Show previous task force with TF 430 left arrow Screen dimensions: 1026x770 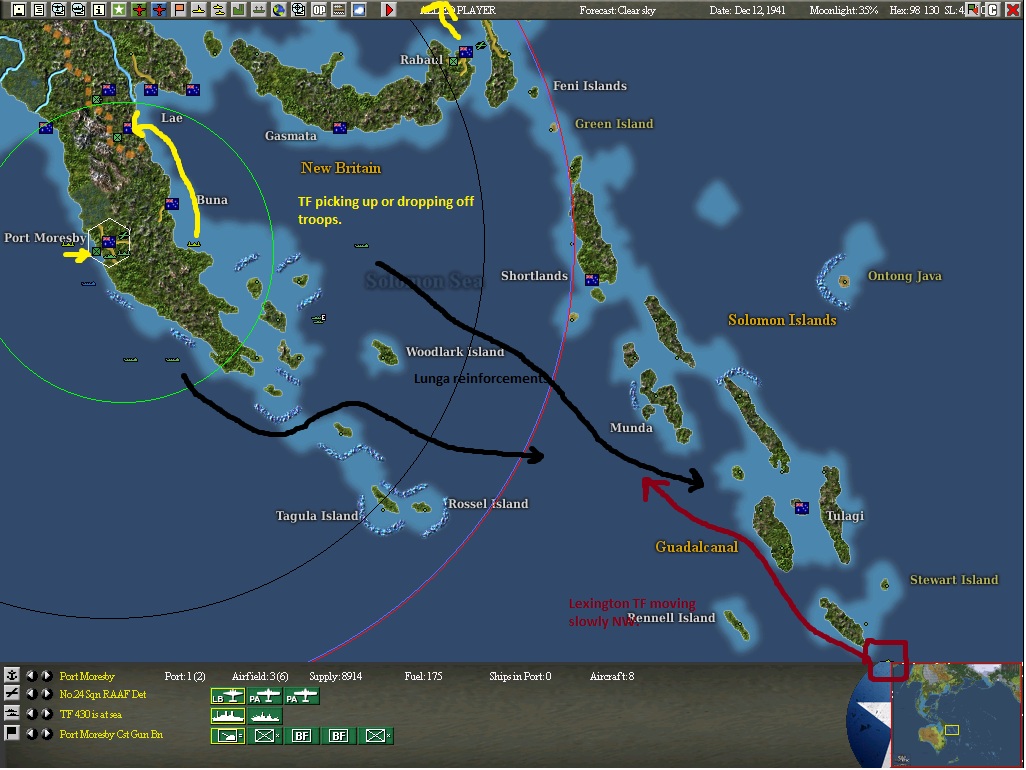31,714
